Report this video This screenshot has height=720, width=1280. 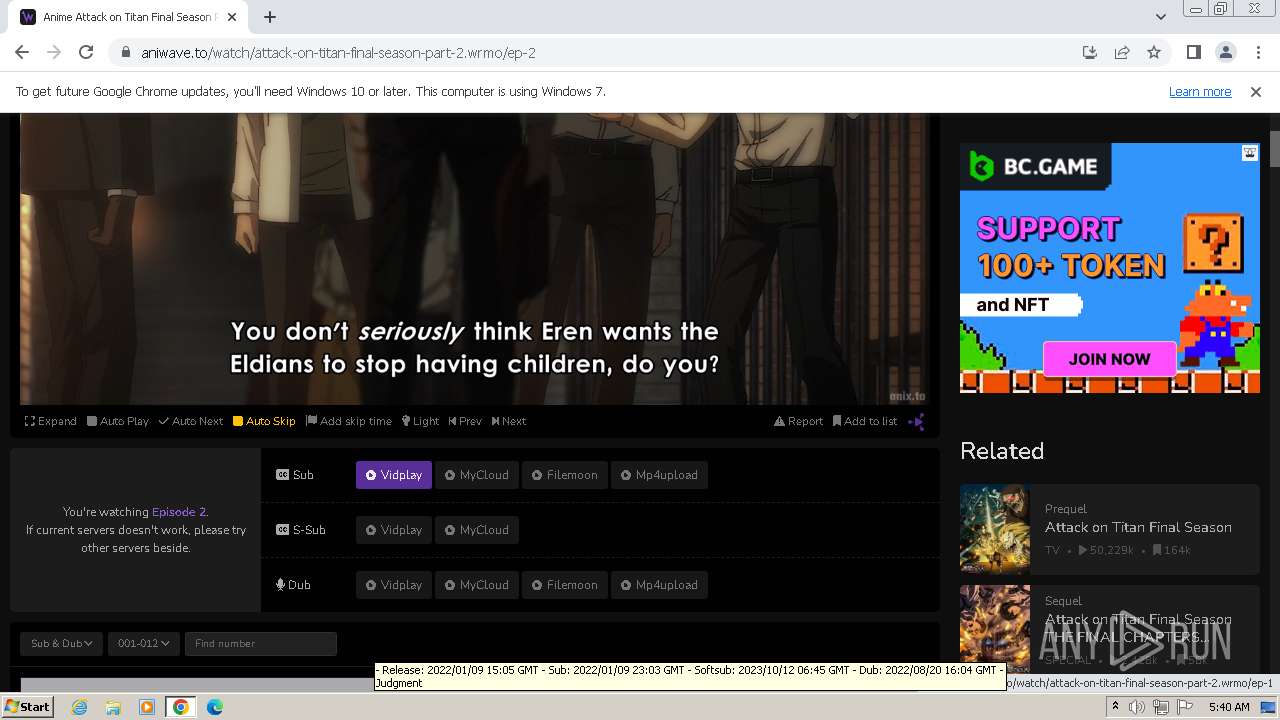click(x=798, y=421)
